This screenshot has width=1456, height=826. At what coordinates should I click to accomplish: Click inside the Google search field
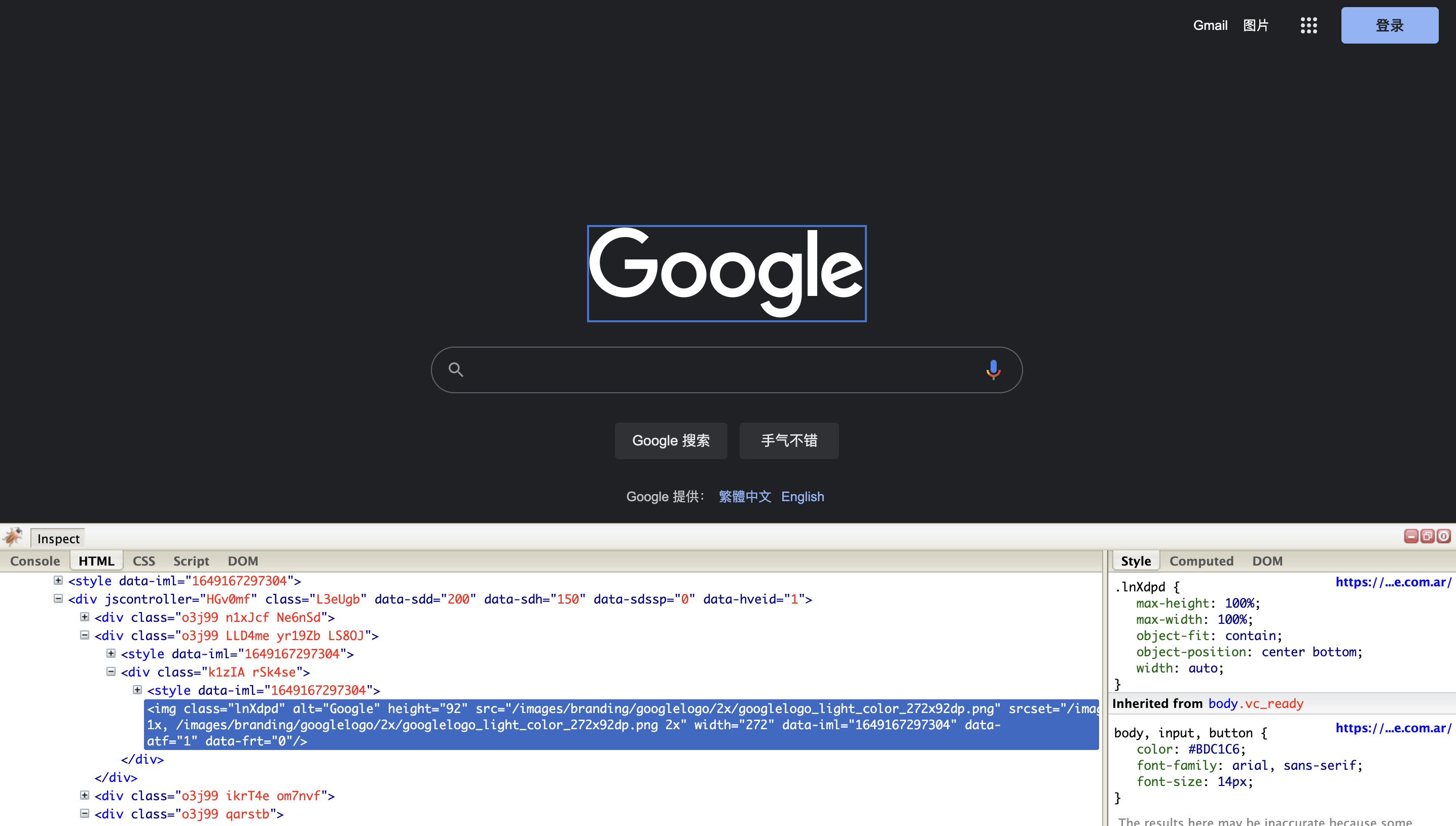(720, 370)
